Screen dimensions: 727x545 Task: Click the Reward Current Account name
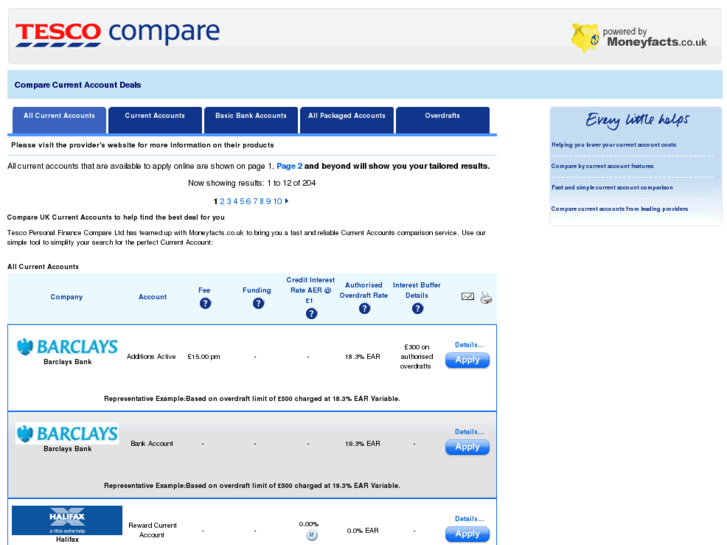pyautogui.click(x=153, y=530)
